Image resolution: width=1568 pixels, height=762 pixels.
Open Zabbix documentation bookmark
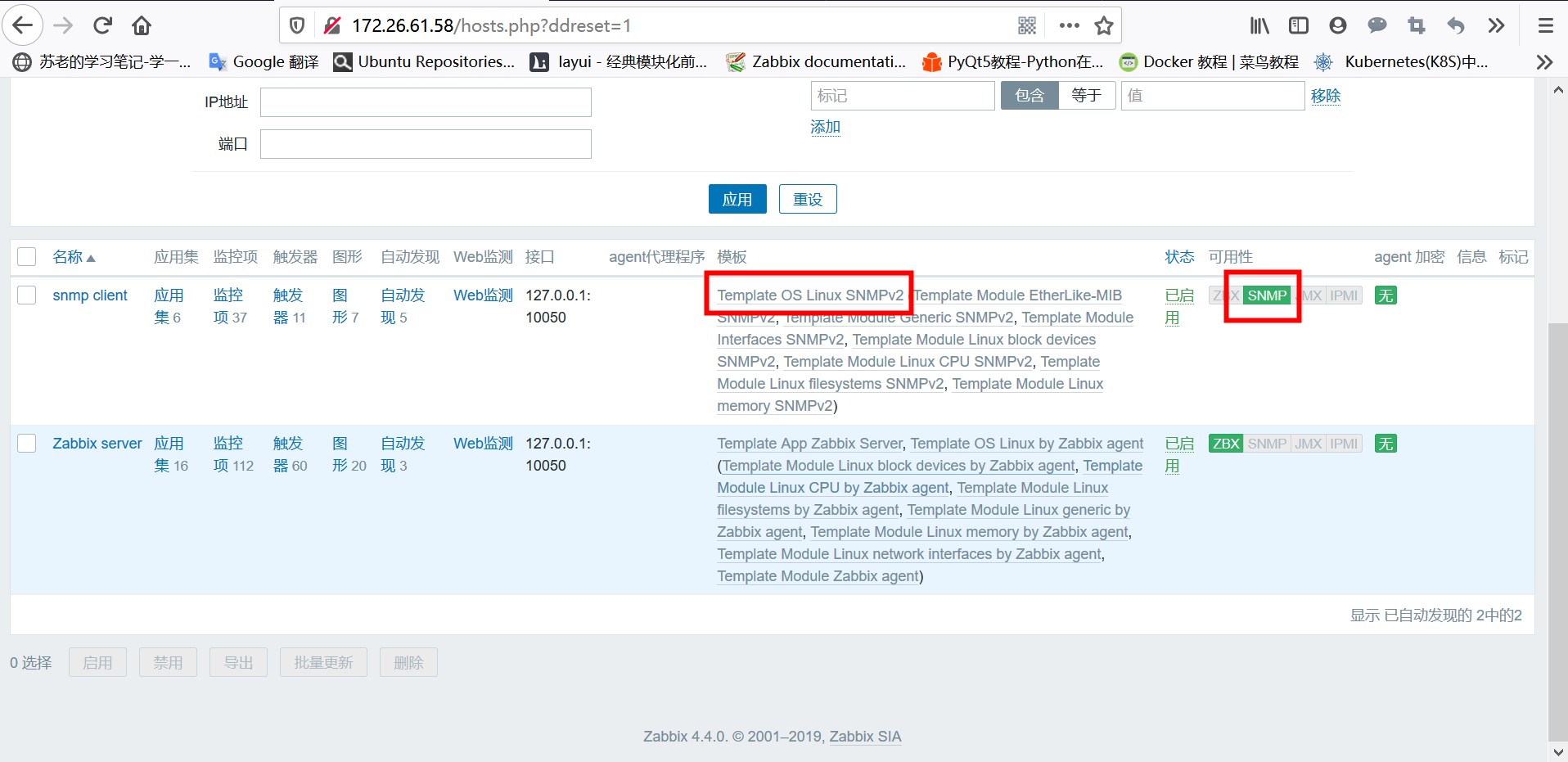(817, 62)
